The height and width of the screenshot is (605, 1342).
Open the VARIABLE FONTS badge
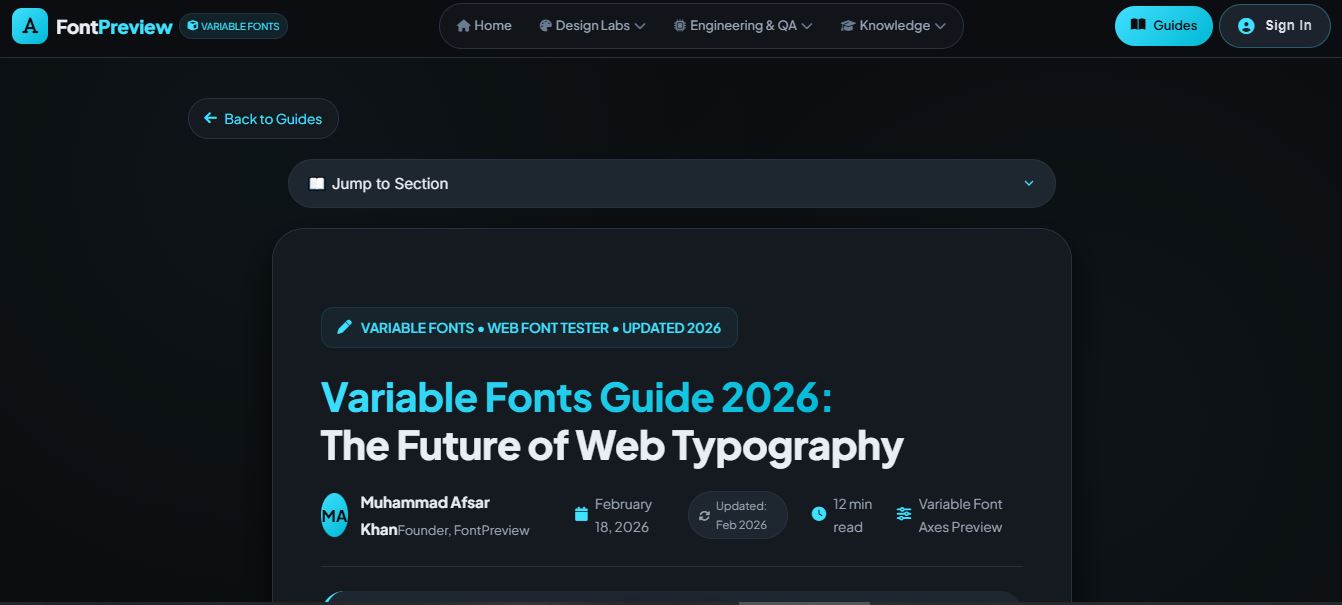(x=233, y=26)
